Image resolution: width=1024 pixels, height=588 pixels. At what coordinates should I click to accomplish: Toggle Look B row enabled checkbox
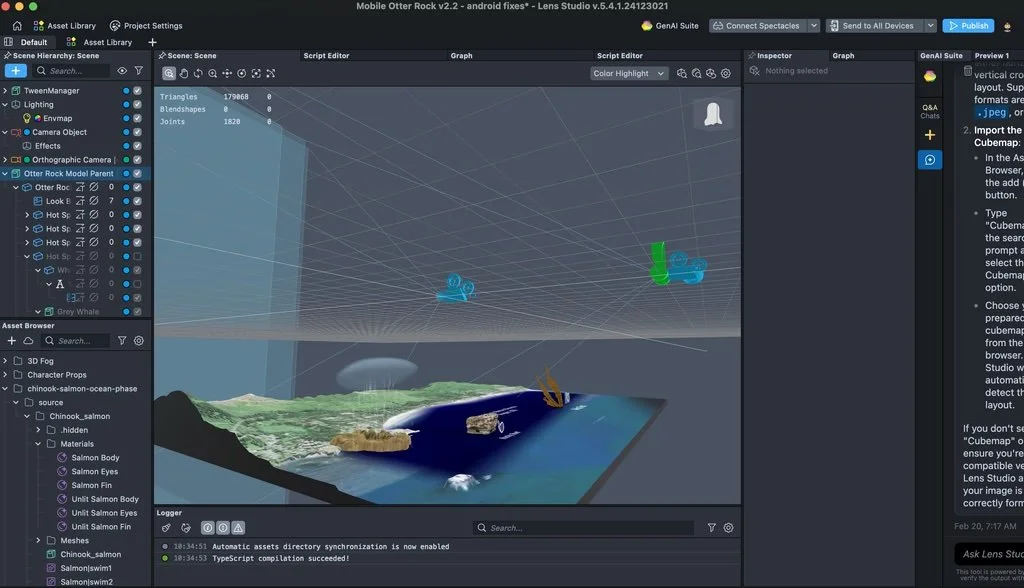point(137,201)
